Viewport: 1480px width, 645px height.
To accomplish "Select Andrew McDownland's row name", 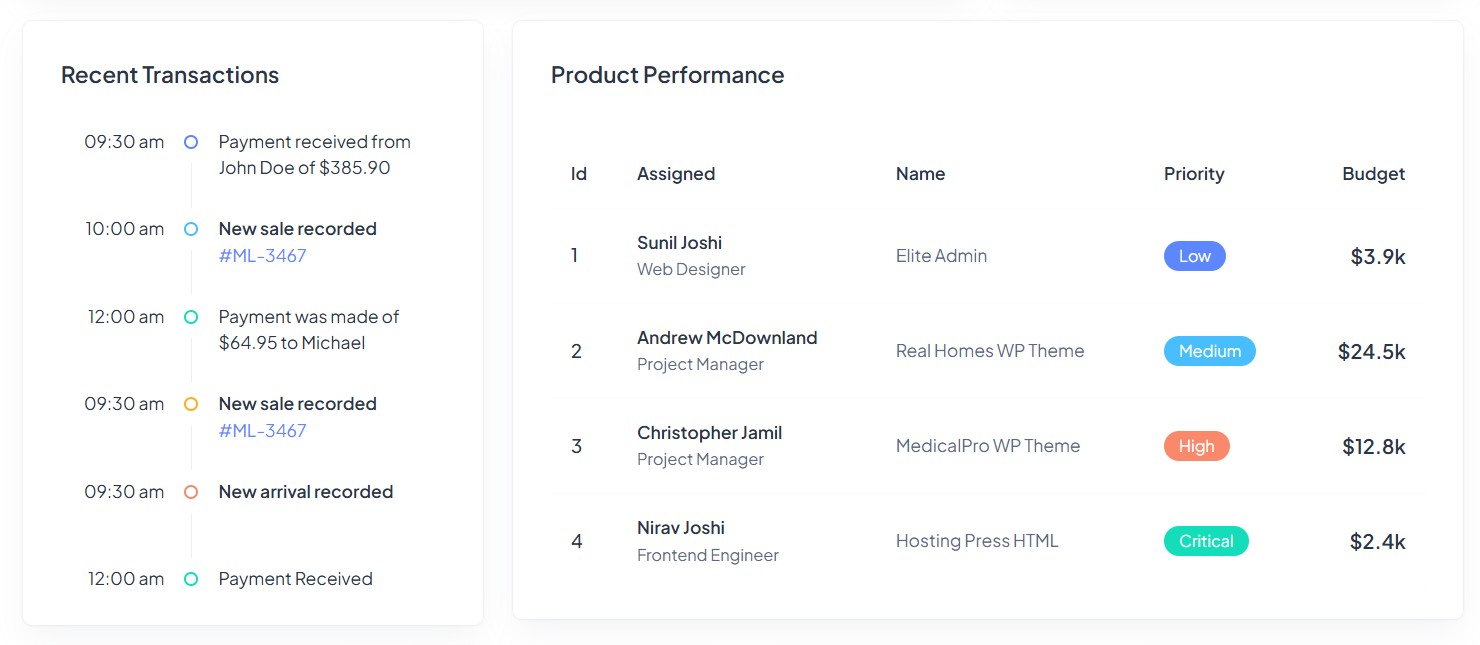I will pyautogui.click(x=727, y=338).
